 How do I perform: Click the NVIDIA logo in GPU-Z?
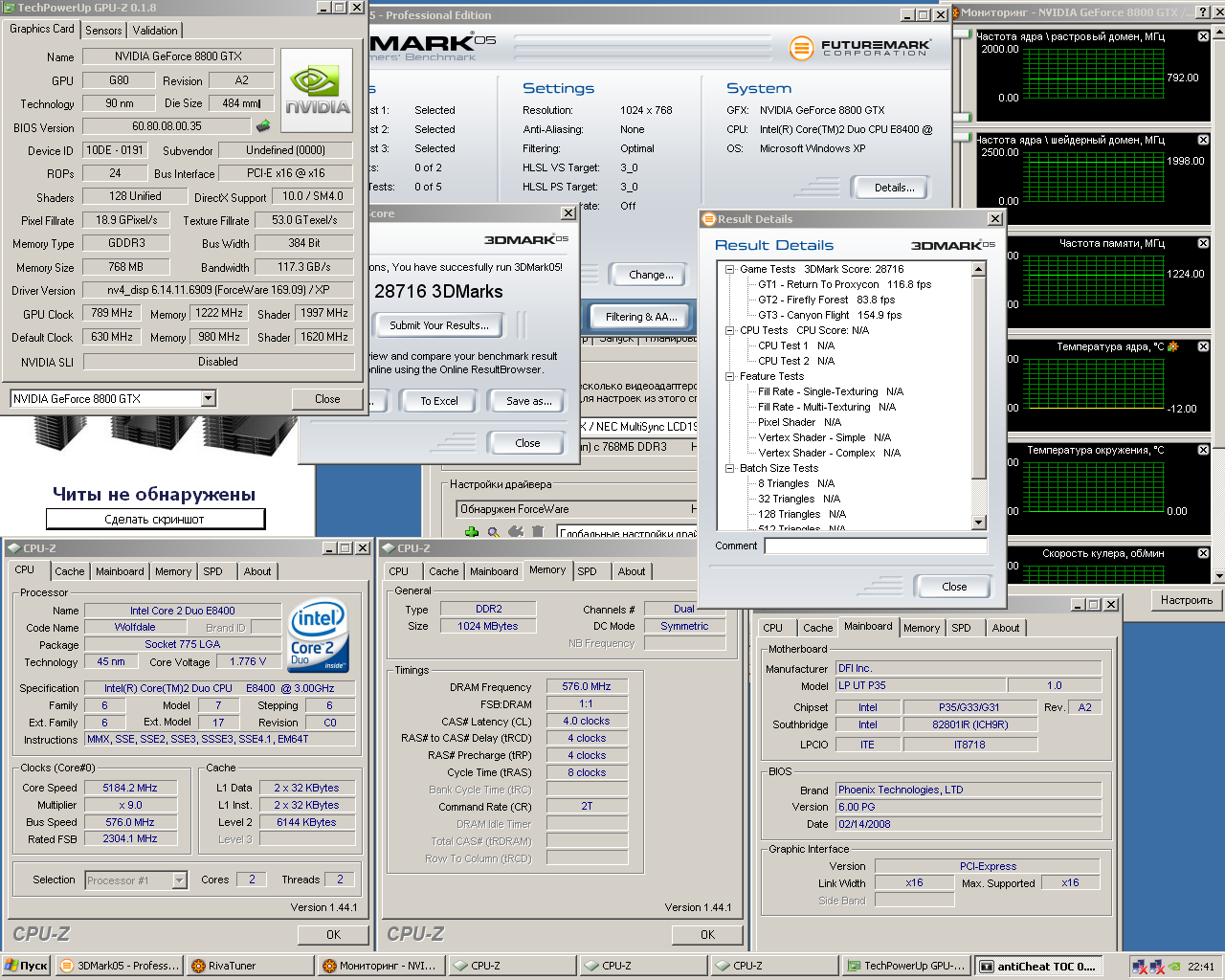317,90
